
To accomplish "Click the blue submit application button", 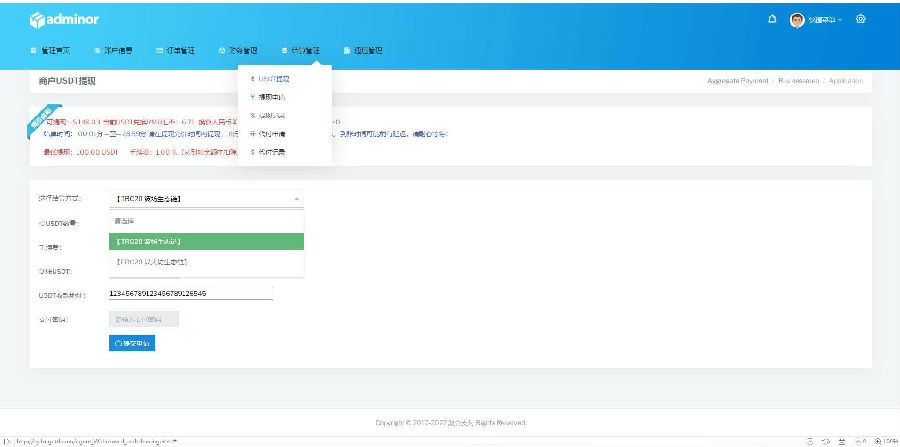I will pyautogui.click(x=132, y=343).
